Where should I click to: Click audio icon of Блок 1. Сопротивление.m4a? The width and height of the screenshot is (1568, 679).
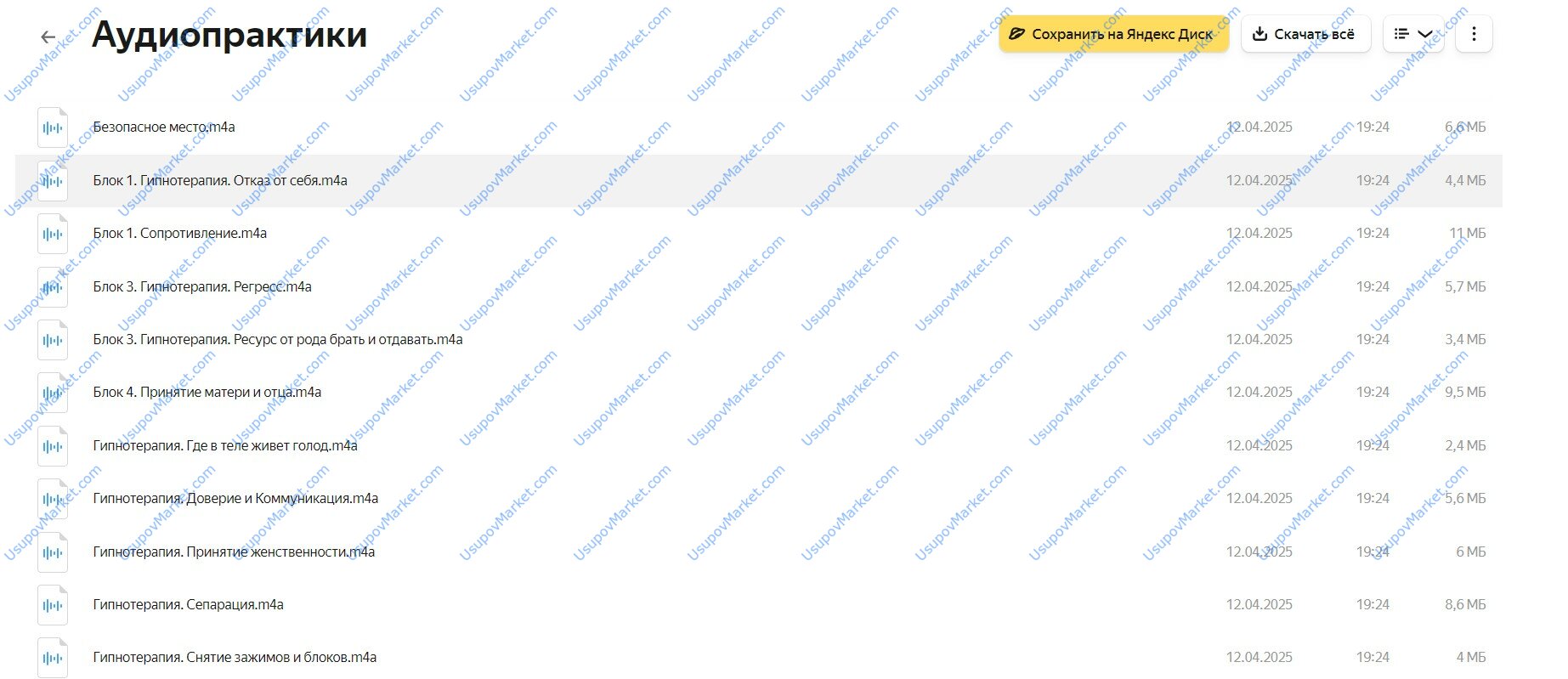[53, 234]
